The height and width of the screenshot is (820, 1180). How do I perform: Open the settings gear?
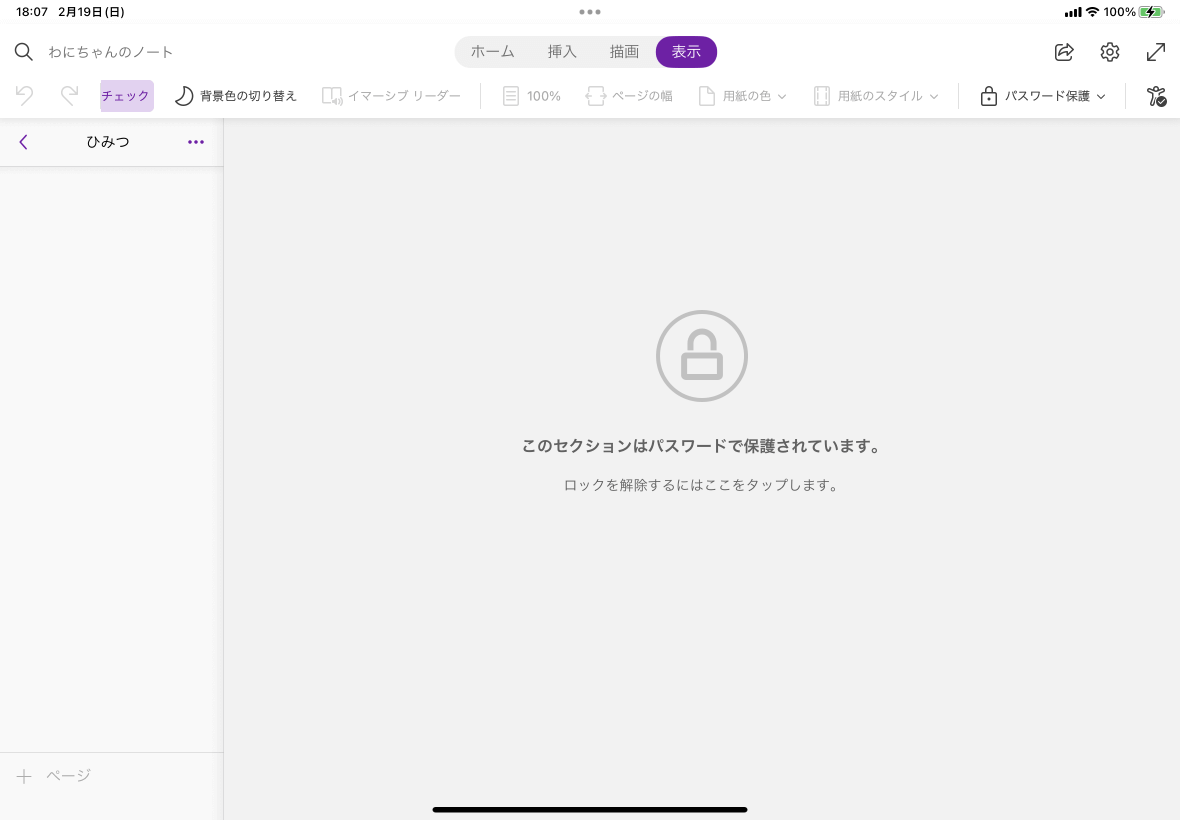tap(1110, 52)
